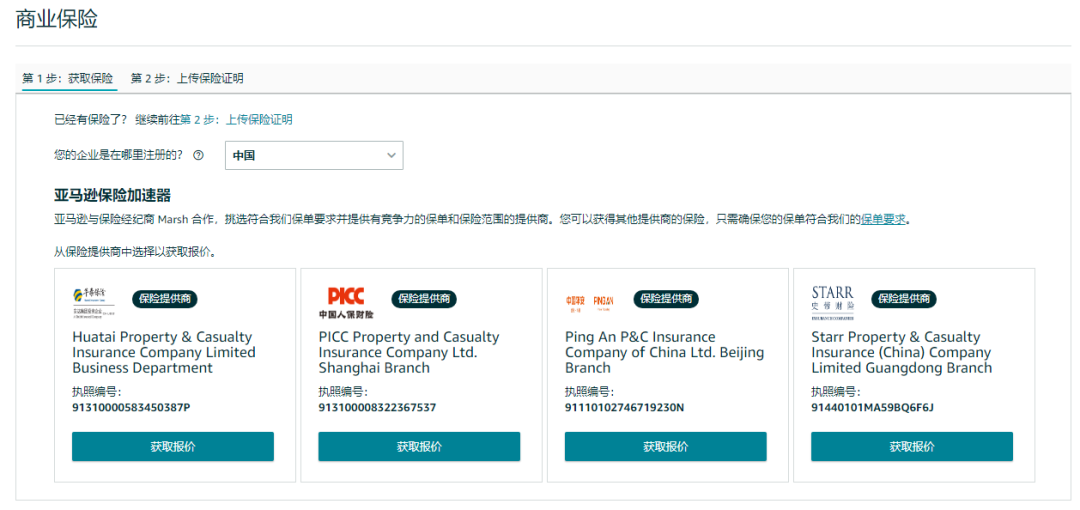Viewport: 1080px width, 510px height.
Task: Get quote from Huatai Property & Casualty
Action: 173,446
